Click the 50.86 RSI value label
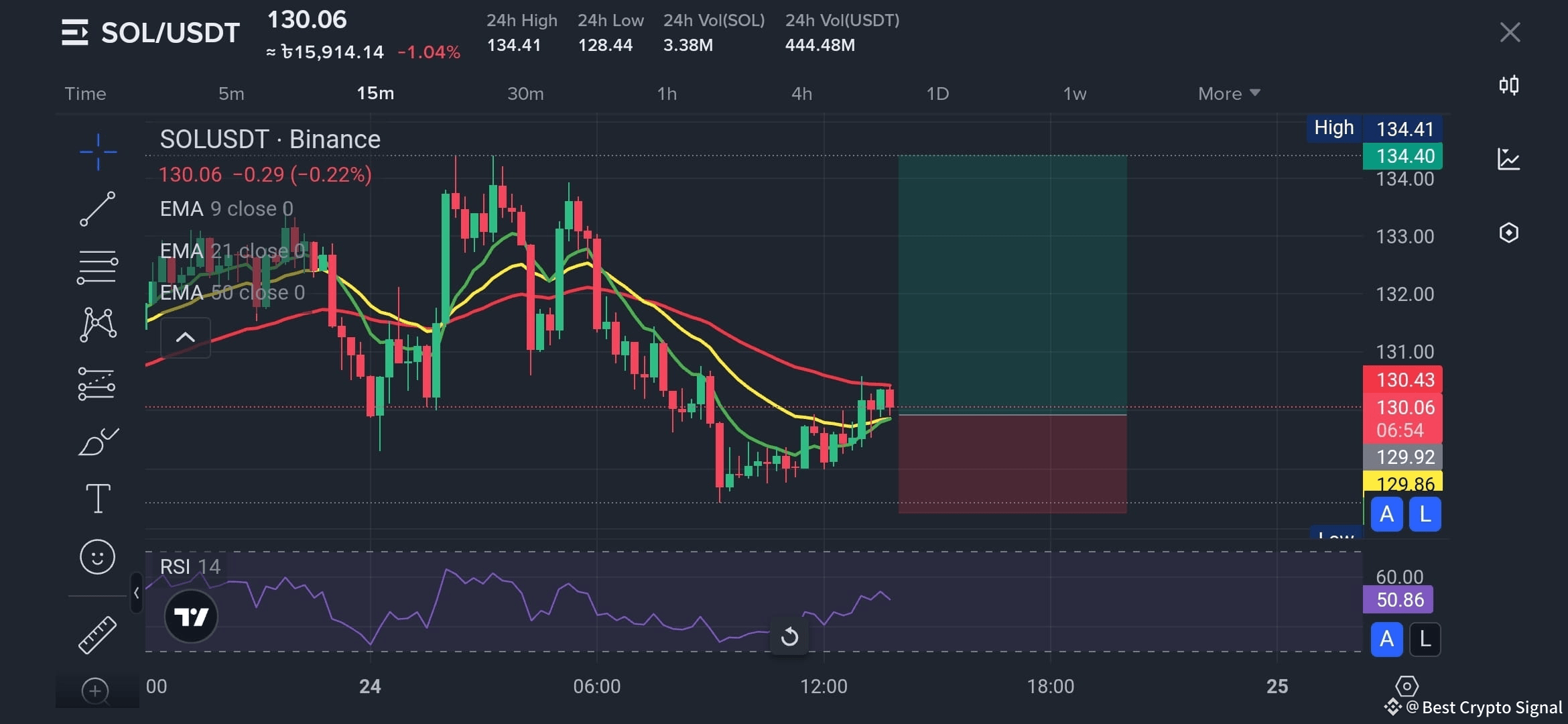Image resolution: width=1568 pixels, height=724 pixels. click(x=1398, y=599)
